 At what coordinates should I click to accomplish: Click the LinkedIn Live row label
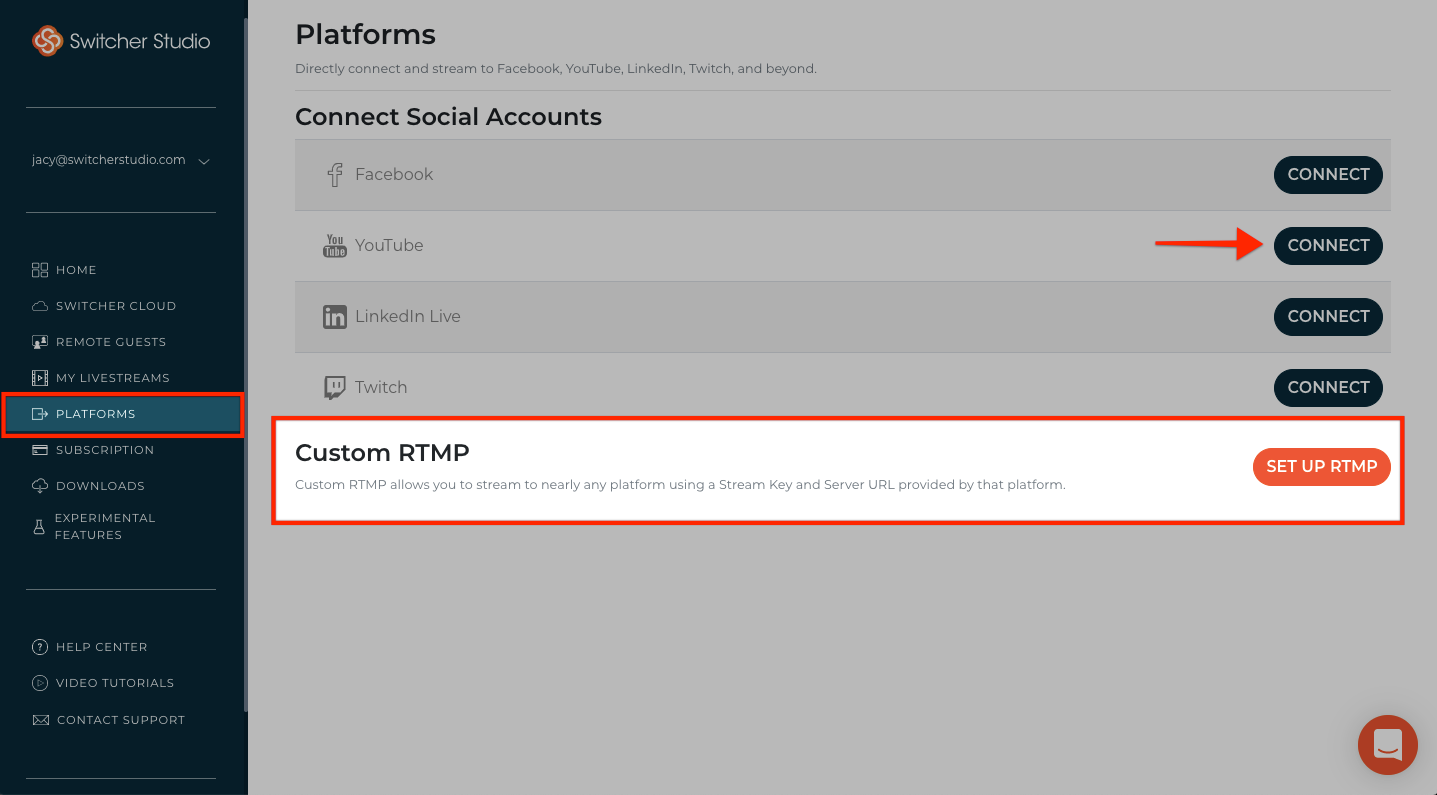point(408,317)
